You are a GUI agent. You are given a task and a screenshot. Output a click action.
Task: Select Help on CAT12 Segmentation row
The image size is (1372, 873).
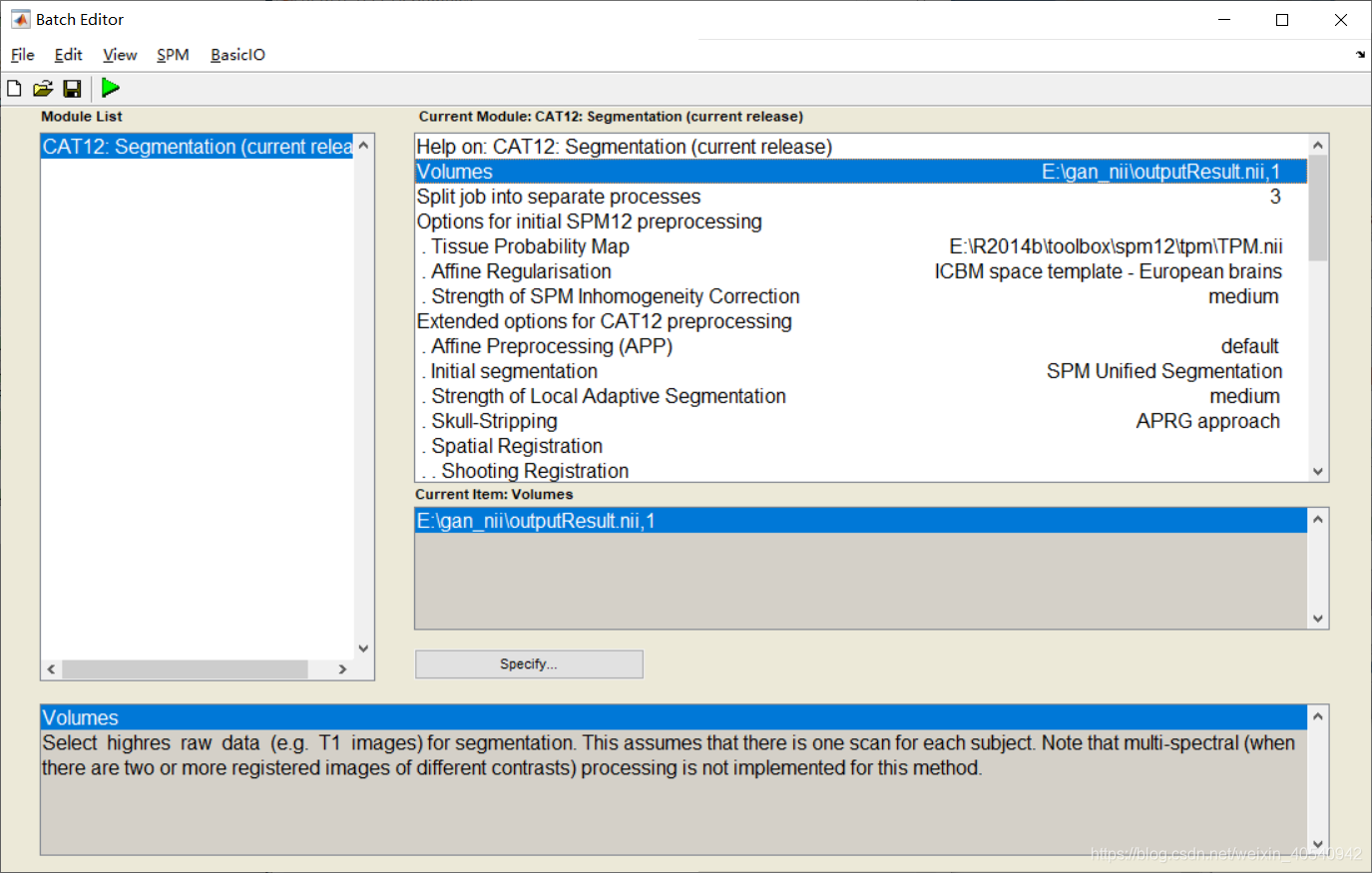(x=861, y=147)
